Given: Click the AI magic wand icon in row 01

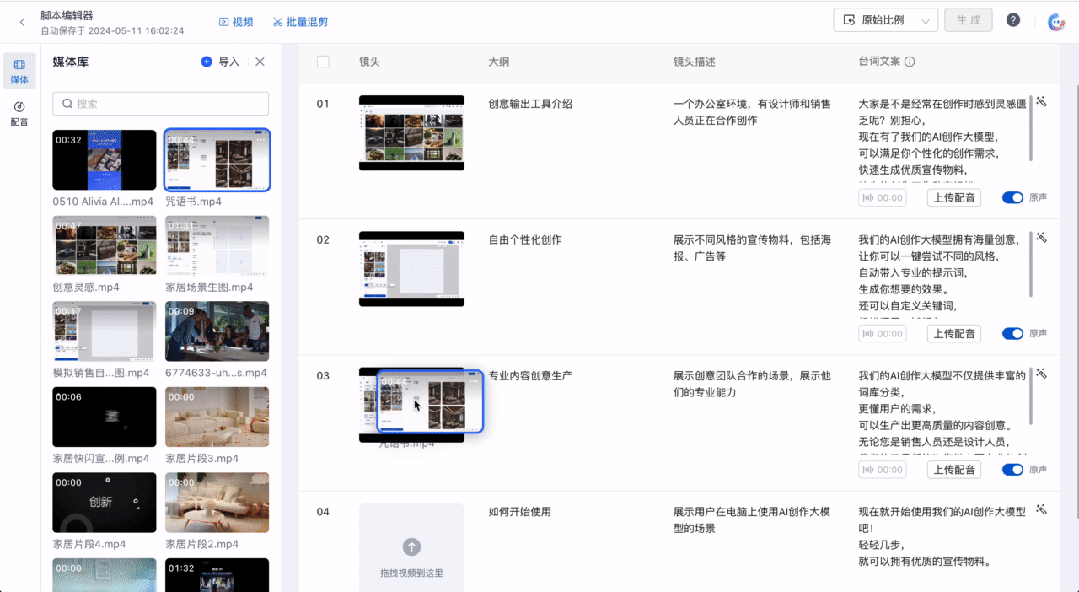Looking at the screenshot, I should pyautogui.click(x=1042, y=102).
